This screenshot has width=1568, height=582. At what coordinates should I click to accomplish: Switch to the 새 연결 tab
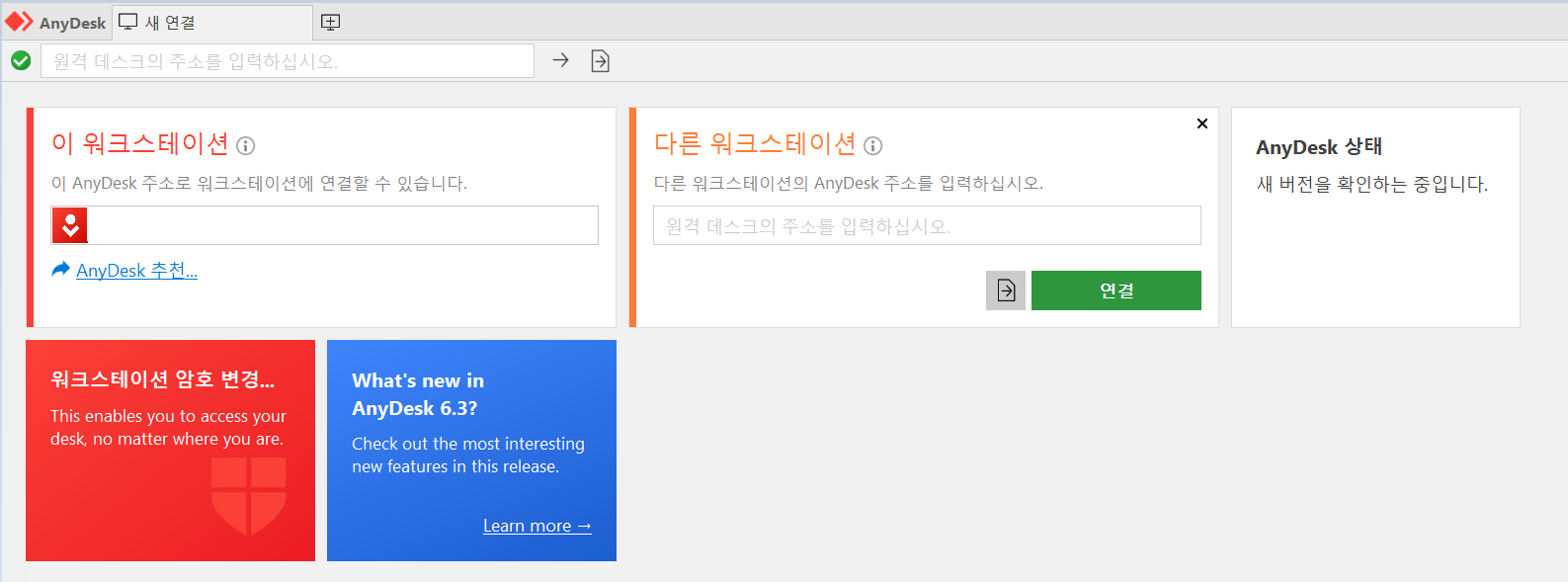coord(212,22)
